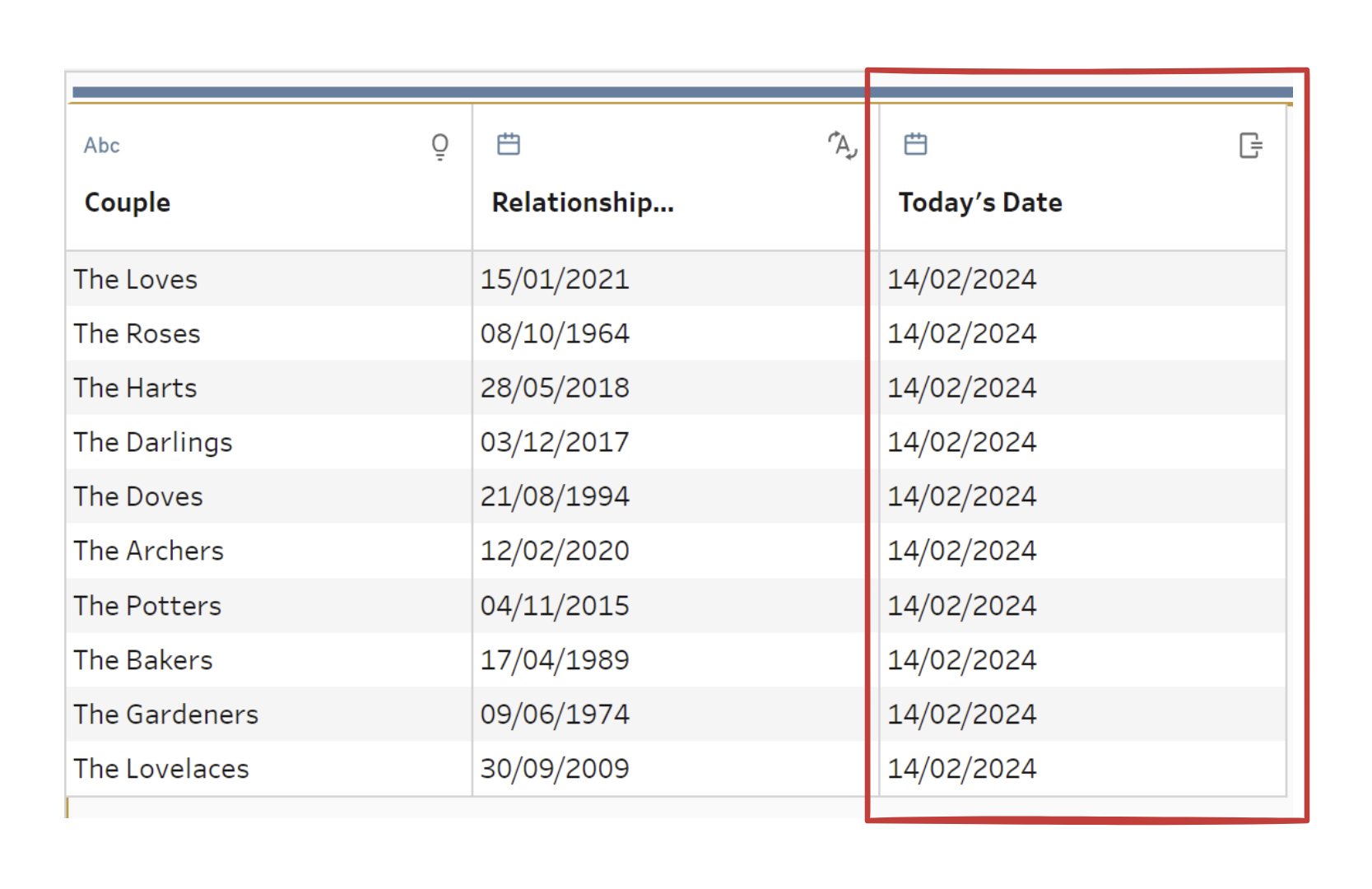Select the Couple column header name
The width and height of the screenshot is (1372, 889).
click(128, 202)
